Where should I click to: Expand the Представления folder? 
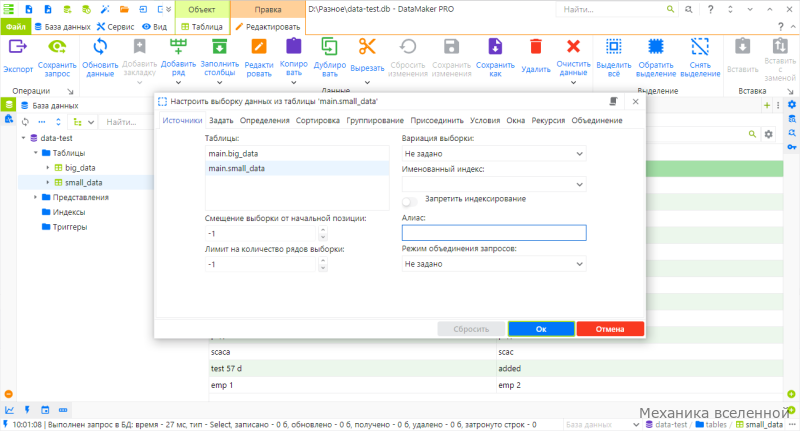click(36, 197)
